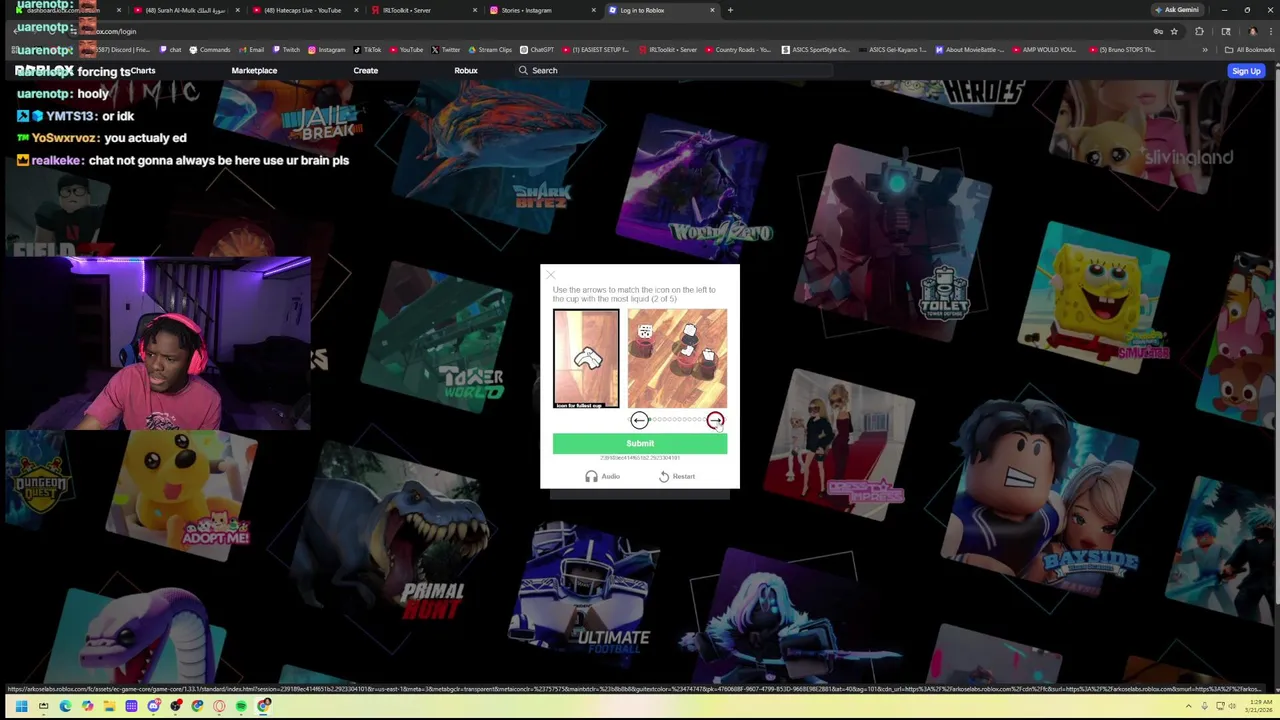Open ASICS SportStyle bookmark
This screenshot has height=720, width=1280.
click(816, 49)
